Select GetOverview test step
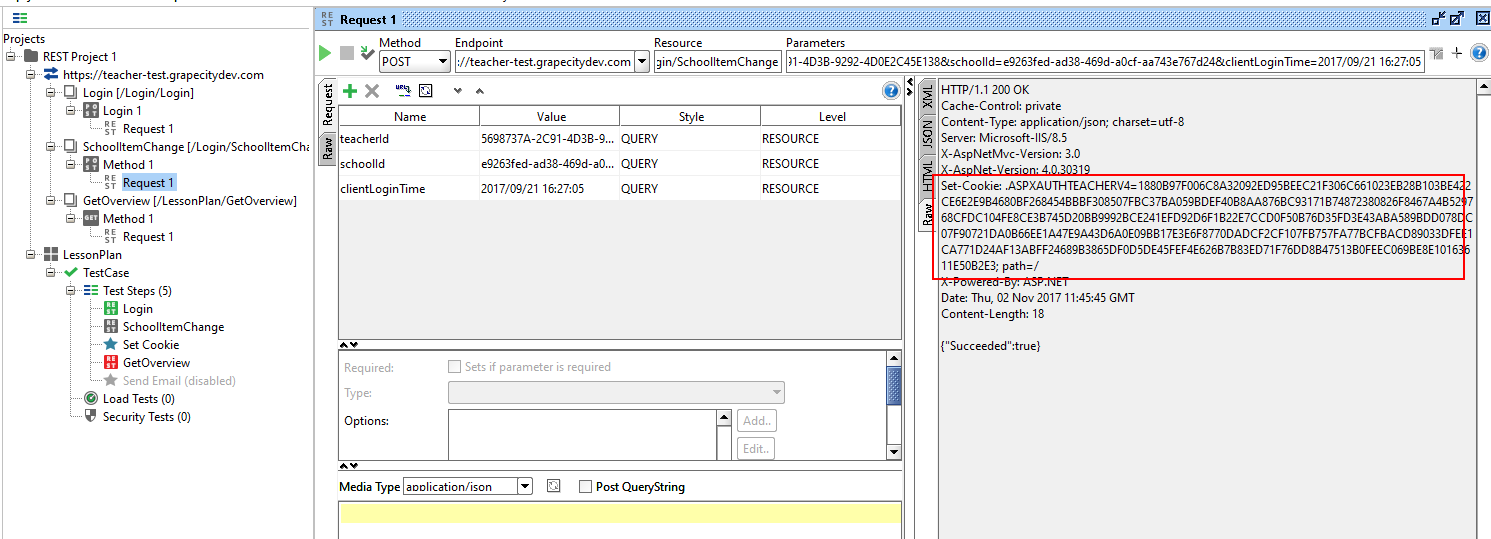The image size is (1491, 539). (155, 363)
